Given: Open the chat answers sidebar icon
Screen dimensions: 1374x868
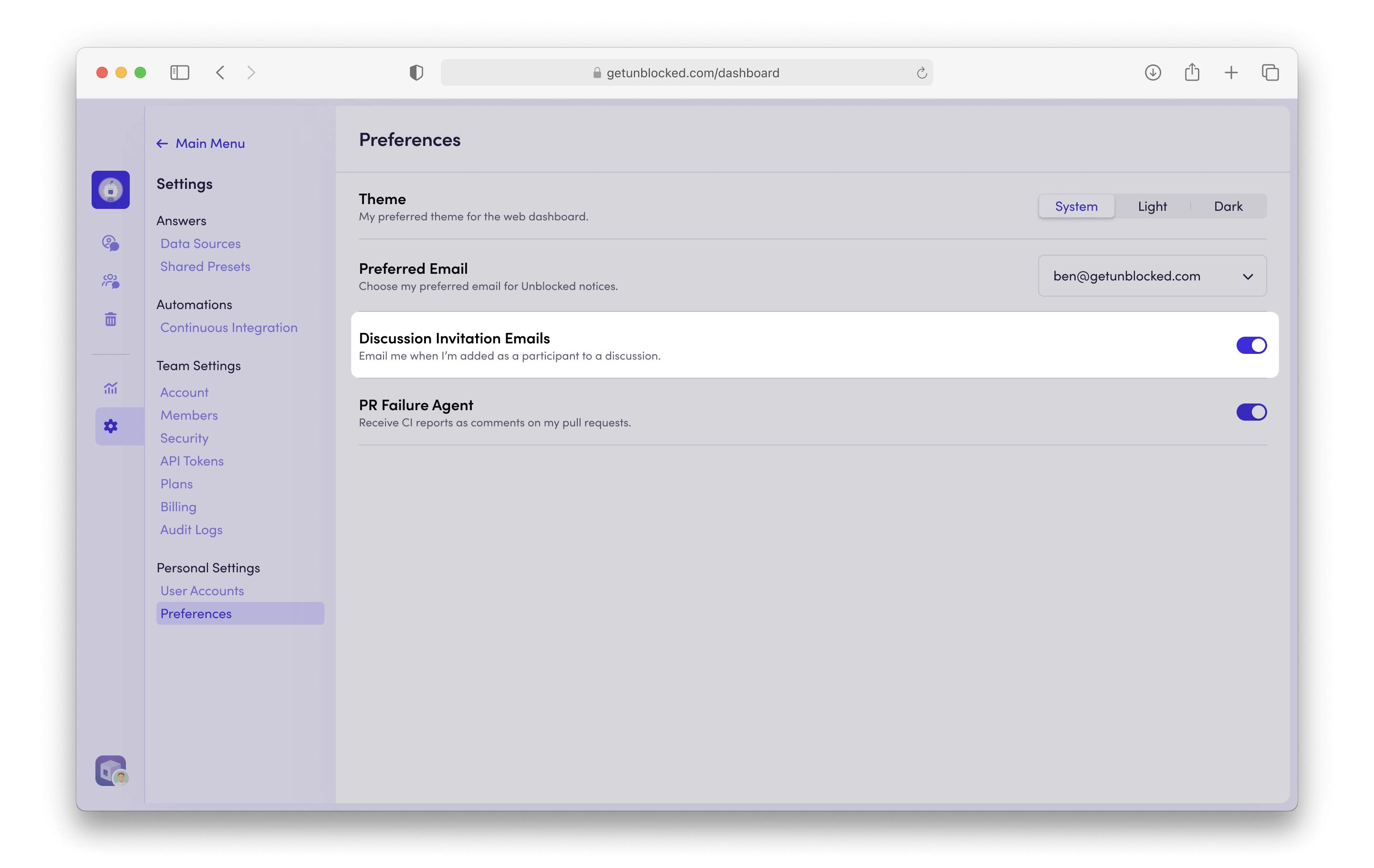Looking at the screenshot, I should pyautogui.click(x=110, y=243).
